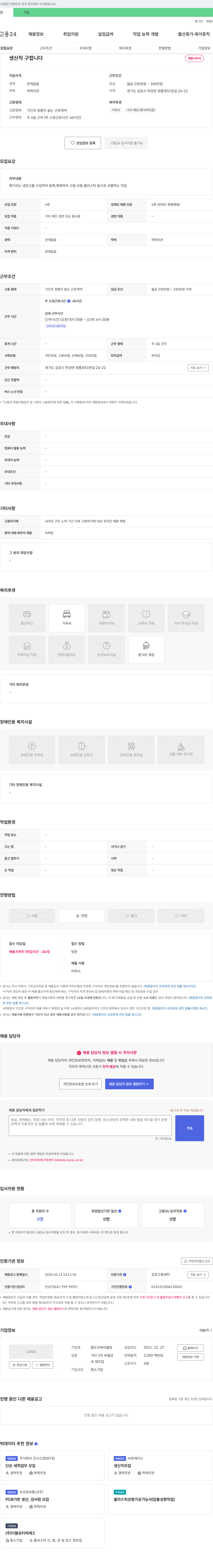Click the 관심정보 등록 heart button
Viewport: 213px width, 1568px height.
83,143
